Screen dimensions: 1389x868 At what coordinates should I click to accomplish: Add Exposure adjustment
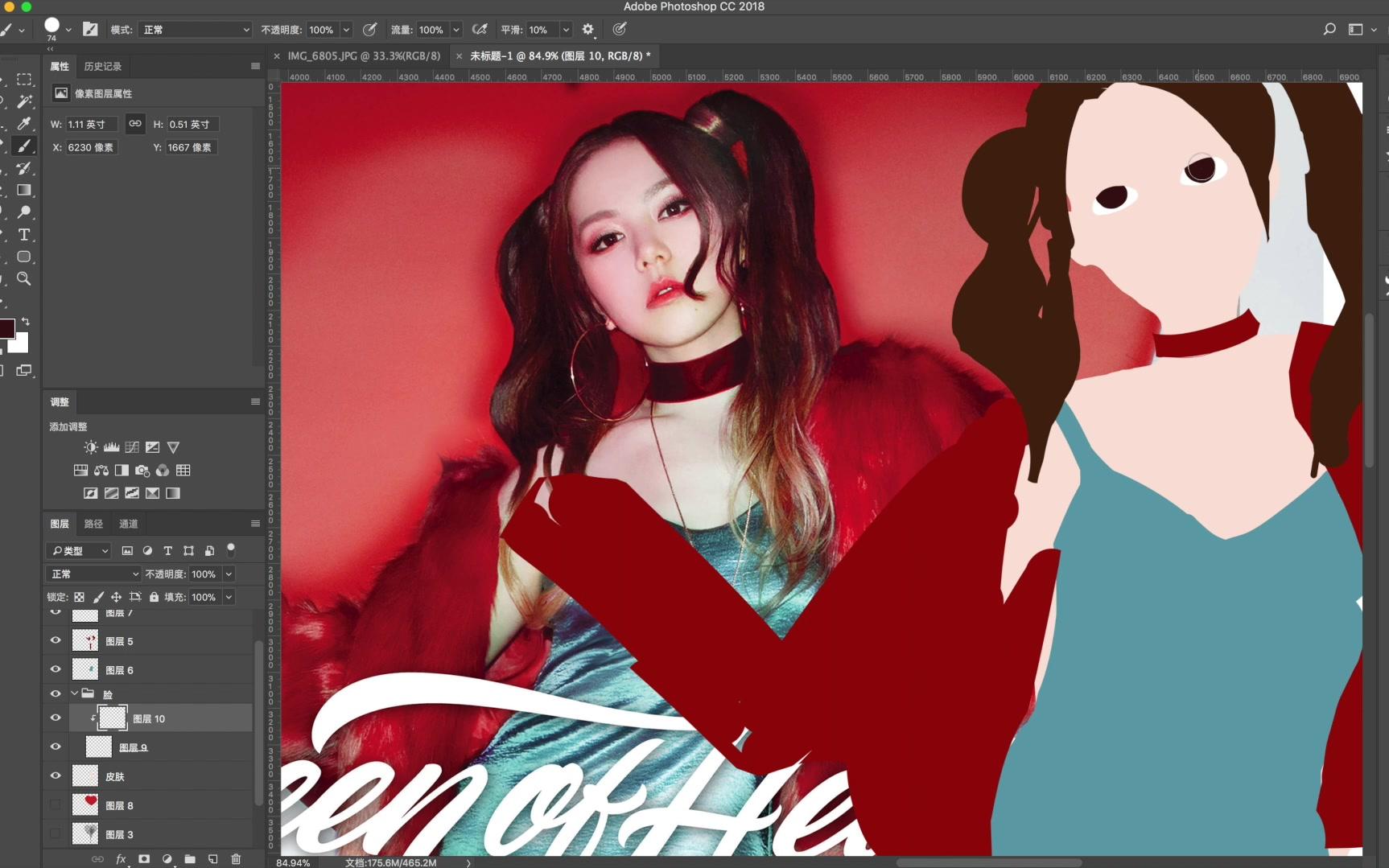click(152, 447)
